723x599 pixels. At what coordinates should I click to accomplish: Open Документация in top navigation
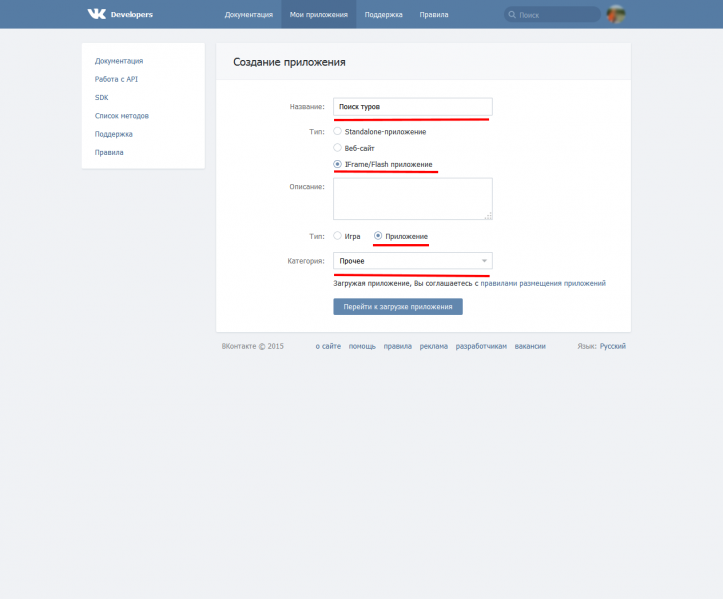(248, 15)
